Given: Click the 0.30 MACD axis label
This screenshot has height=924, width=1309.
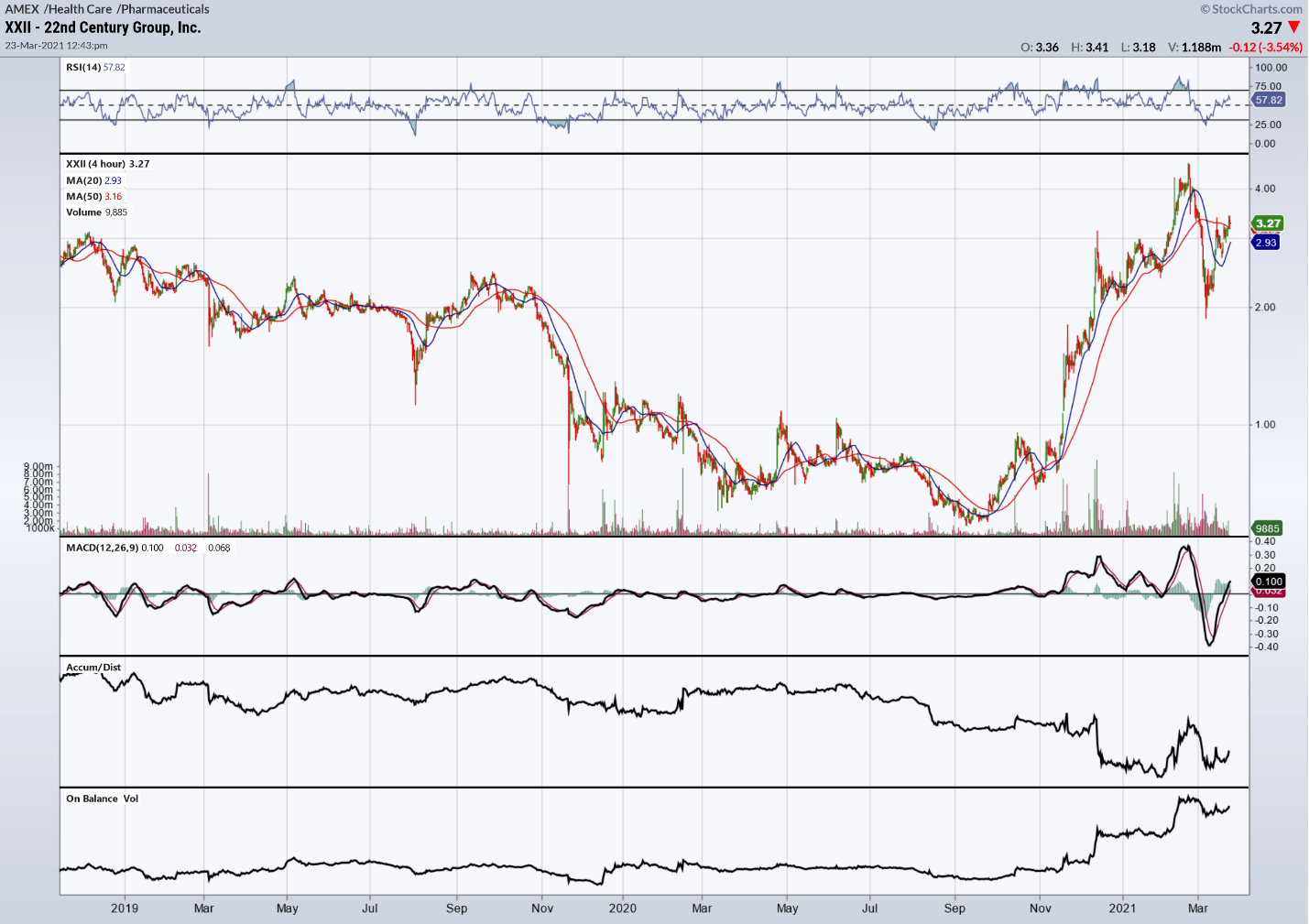Looking at the screenshot, I should pyautogui.click(x=1265, y=555).
